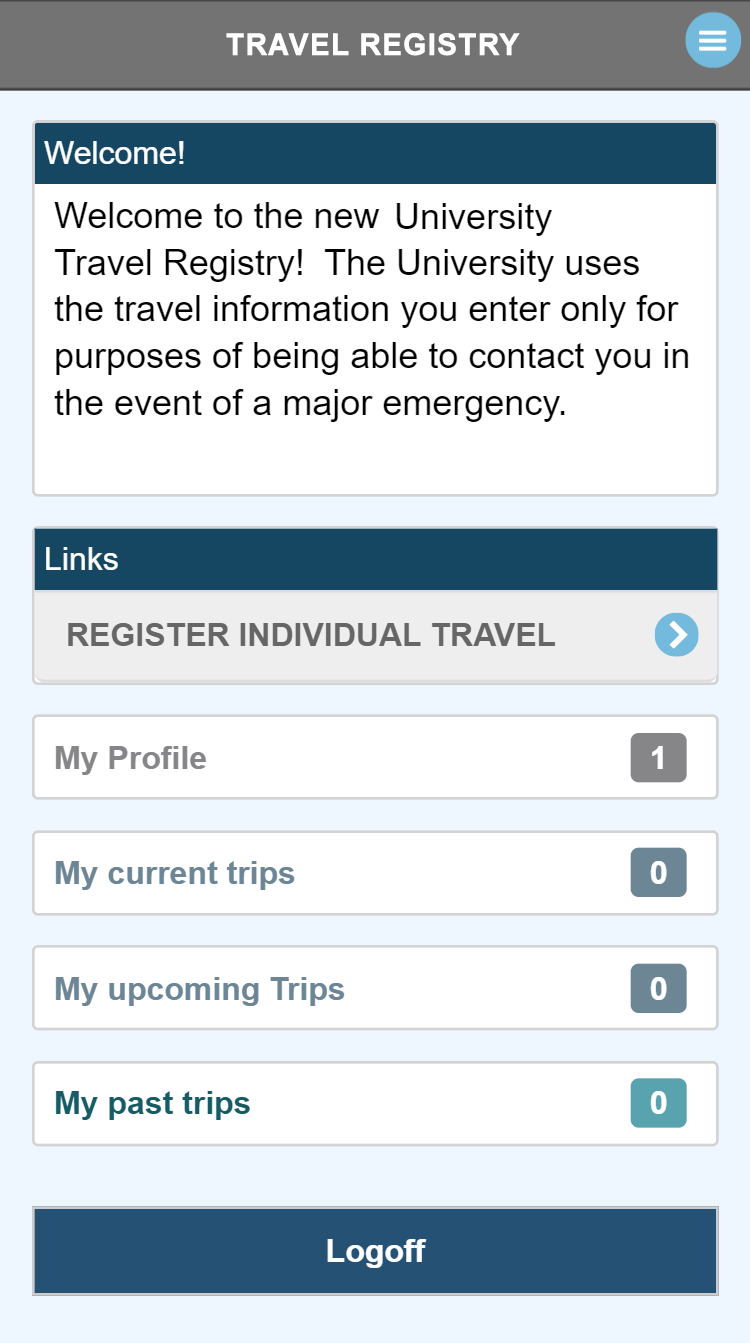
Task: Open Register Individual Travel link
Action: pos(310,635)
